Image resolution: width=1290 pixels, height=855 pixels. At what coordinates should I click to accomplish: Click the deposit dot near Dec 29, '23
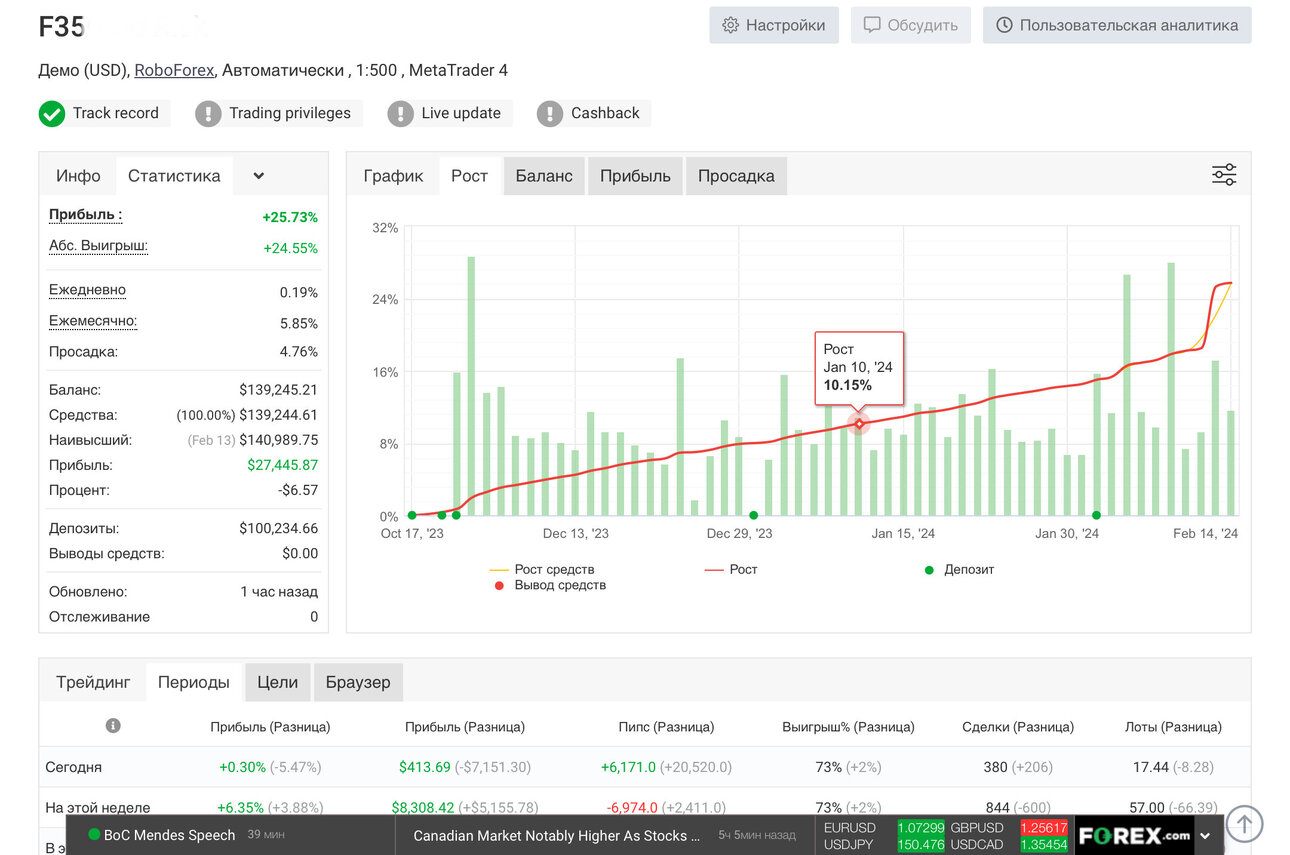753,516
